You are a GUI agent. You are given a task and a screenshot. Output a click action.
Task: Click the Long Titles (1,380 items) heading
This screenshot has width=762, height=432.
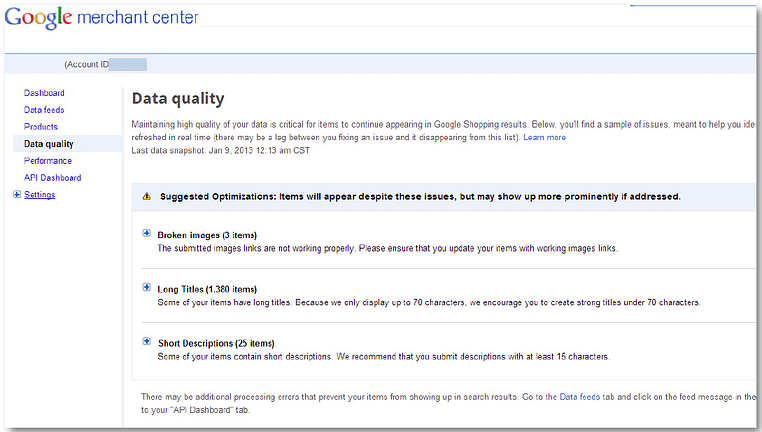pos(207,289)
